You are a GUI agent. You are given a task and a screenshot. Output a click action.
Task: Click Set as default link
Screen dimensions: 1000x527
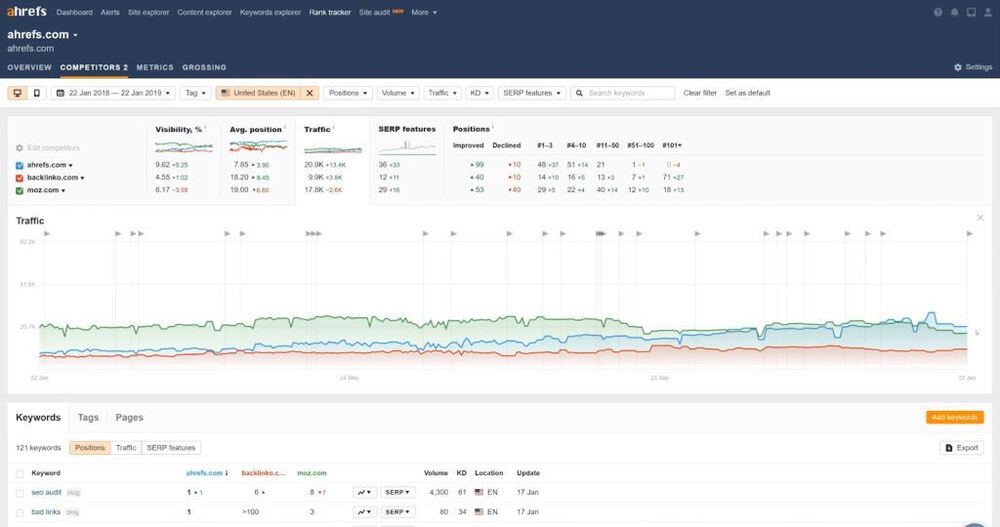747,93
